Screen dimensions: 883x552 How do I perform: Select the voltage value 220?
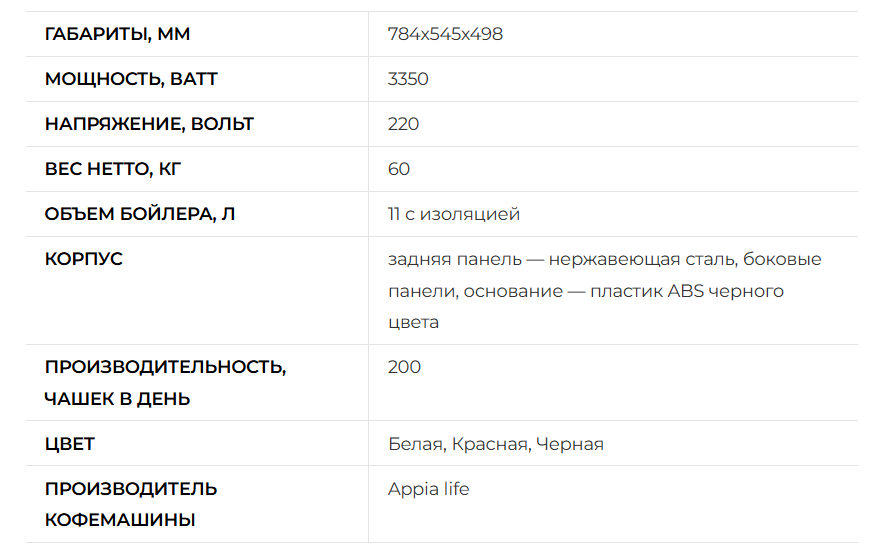coord(403,124)
